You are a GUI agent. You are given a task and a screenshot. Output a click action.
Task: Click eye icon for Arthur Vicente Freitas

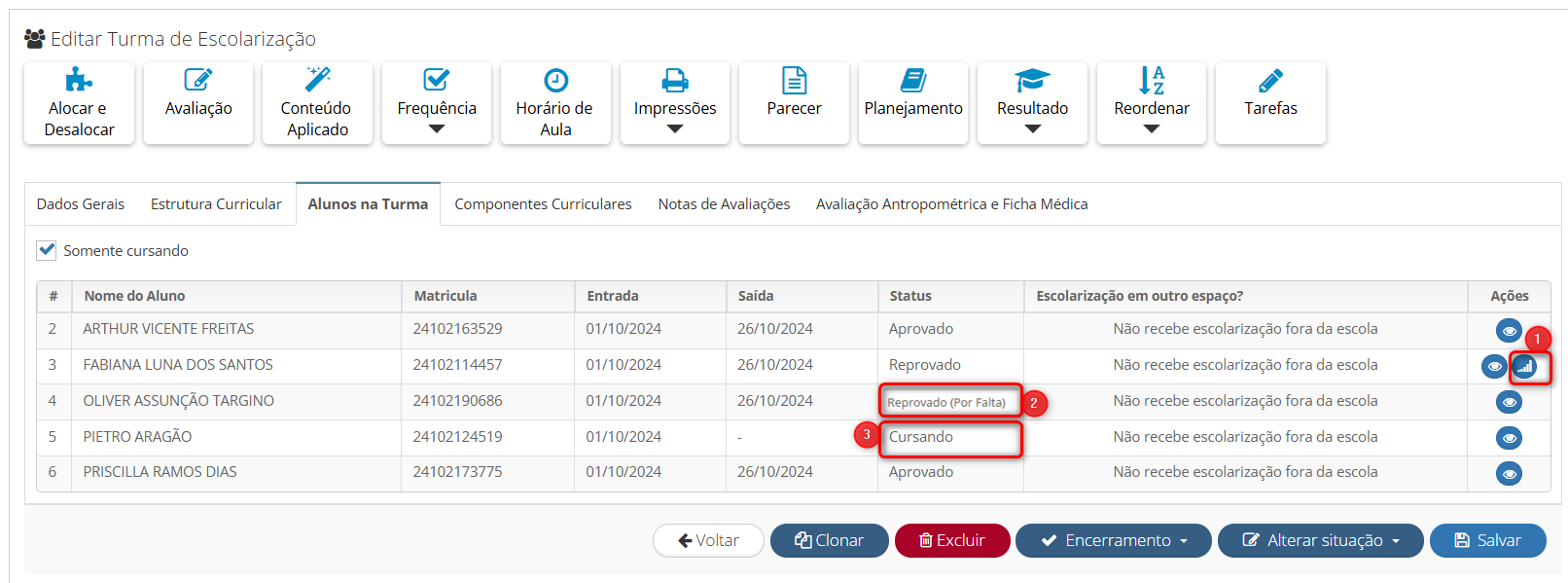[1509, 331]
